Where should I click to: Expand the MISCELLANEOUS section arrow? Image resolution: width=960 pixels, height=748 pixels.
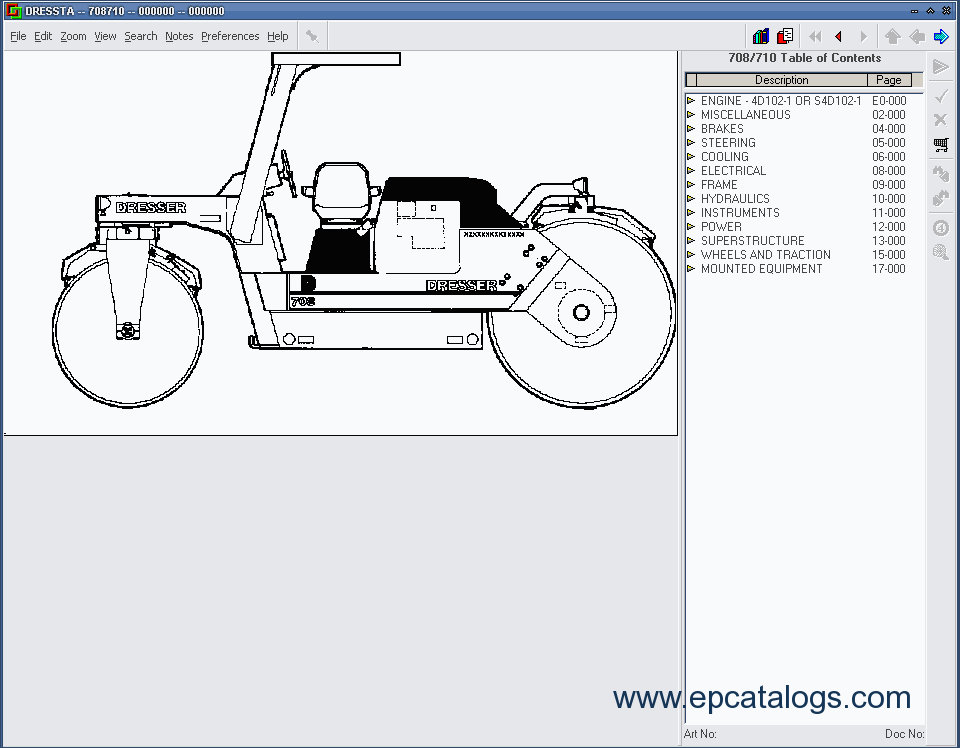tap(691, 114)
